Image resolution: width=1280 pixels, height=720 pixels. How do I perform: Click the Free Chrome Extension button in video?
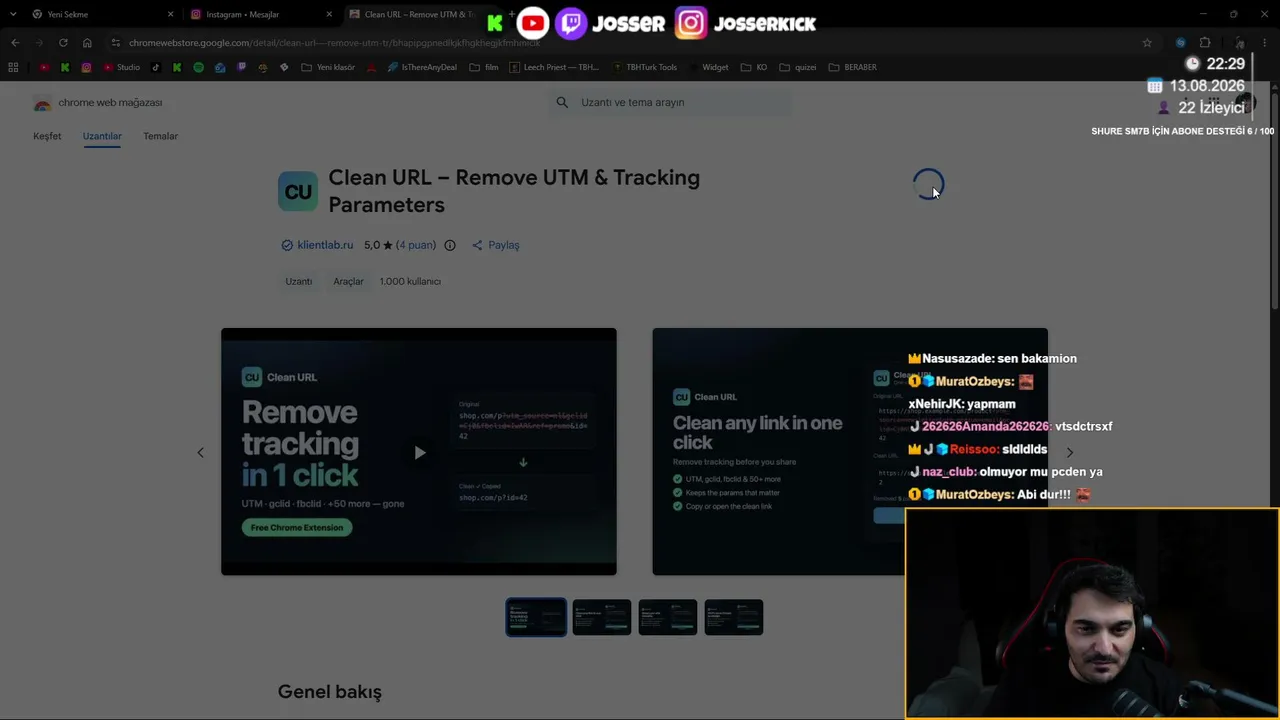click(x=297, y=527)
